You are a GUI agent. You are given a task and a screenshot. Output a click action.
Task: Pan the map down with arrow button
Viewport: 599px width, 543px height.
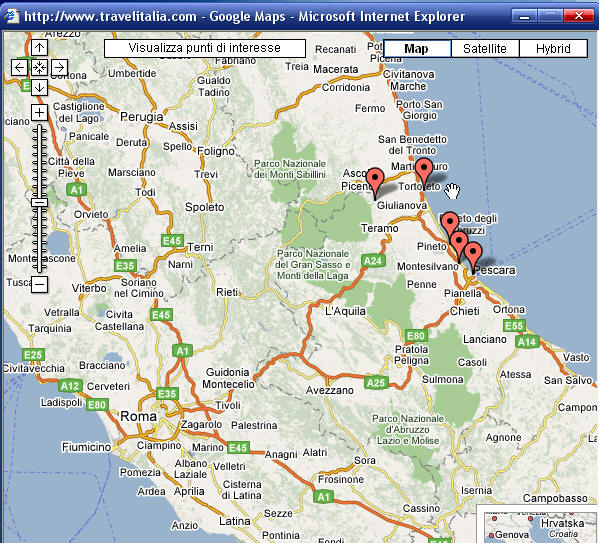coord(39,88)
